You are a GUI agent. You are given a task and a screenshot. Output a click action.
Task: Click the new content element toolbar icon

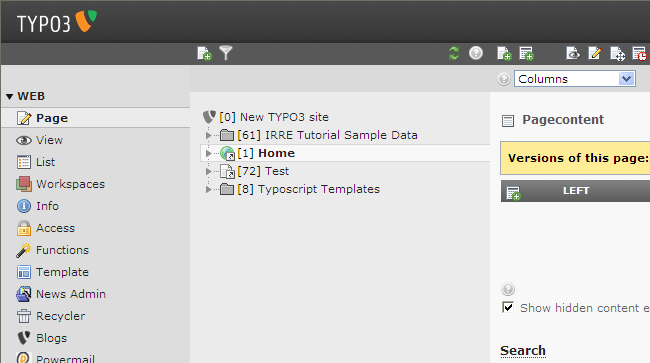tap(526, 53)
